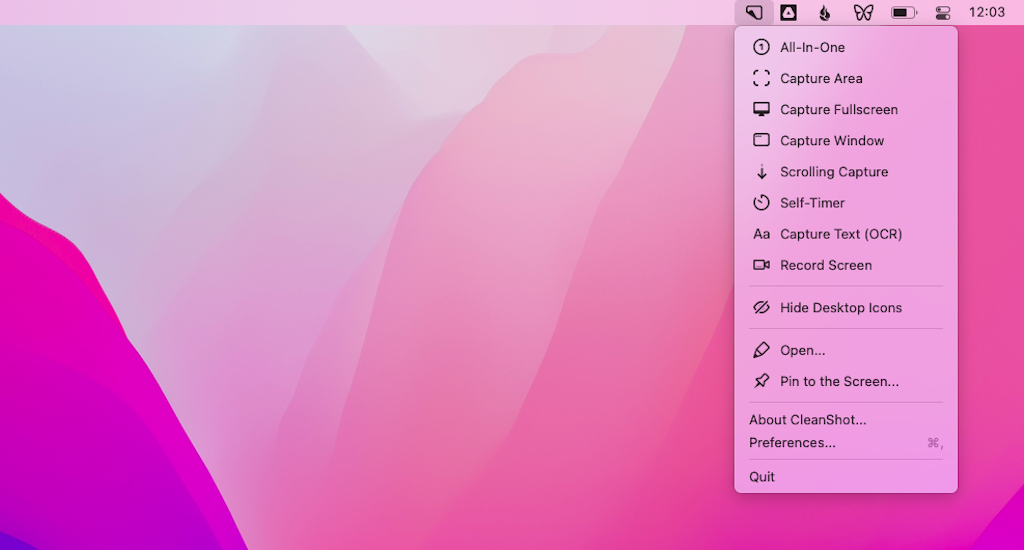Click the Capture Window icon
This screenshot has height=550, width=1024.
(761, 140)
